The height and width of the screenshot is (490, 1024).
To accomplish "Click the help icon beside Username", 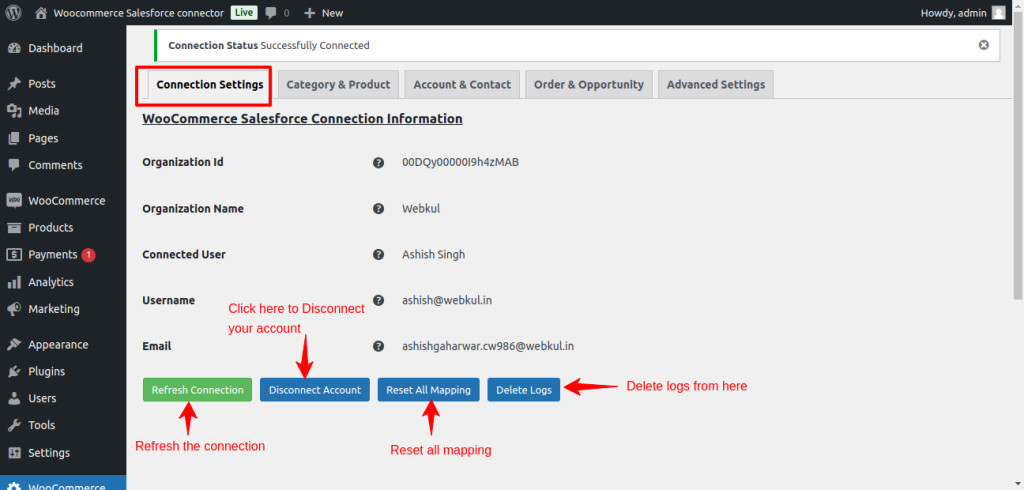I will (379, 300).
